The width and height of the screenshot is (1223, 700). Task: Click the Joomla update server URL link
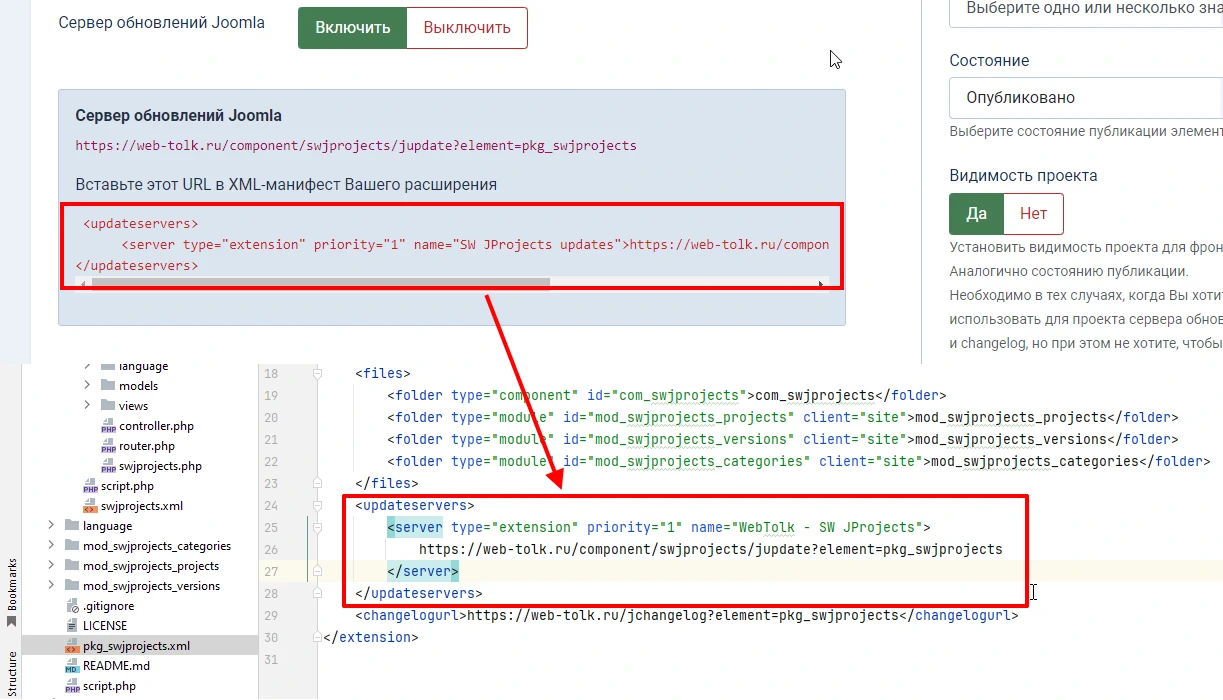point(356,145)
